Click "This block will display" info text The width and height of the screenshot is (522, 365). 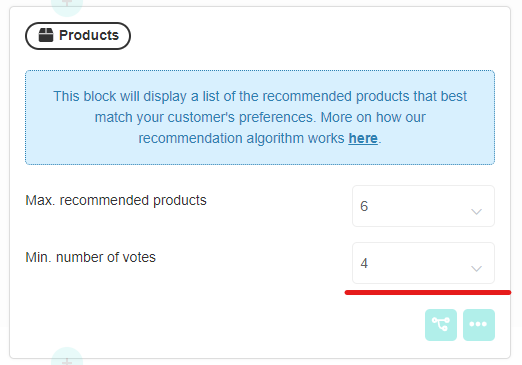pyautogui.click(x=125, y=96)
